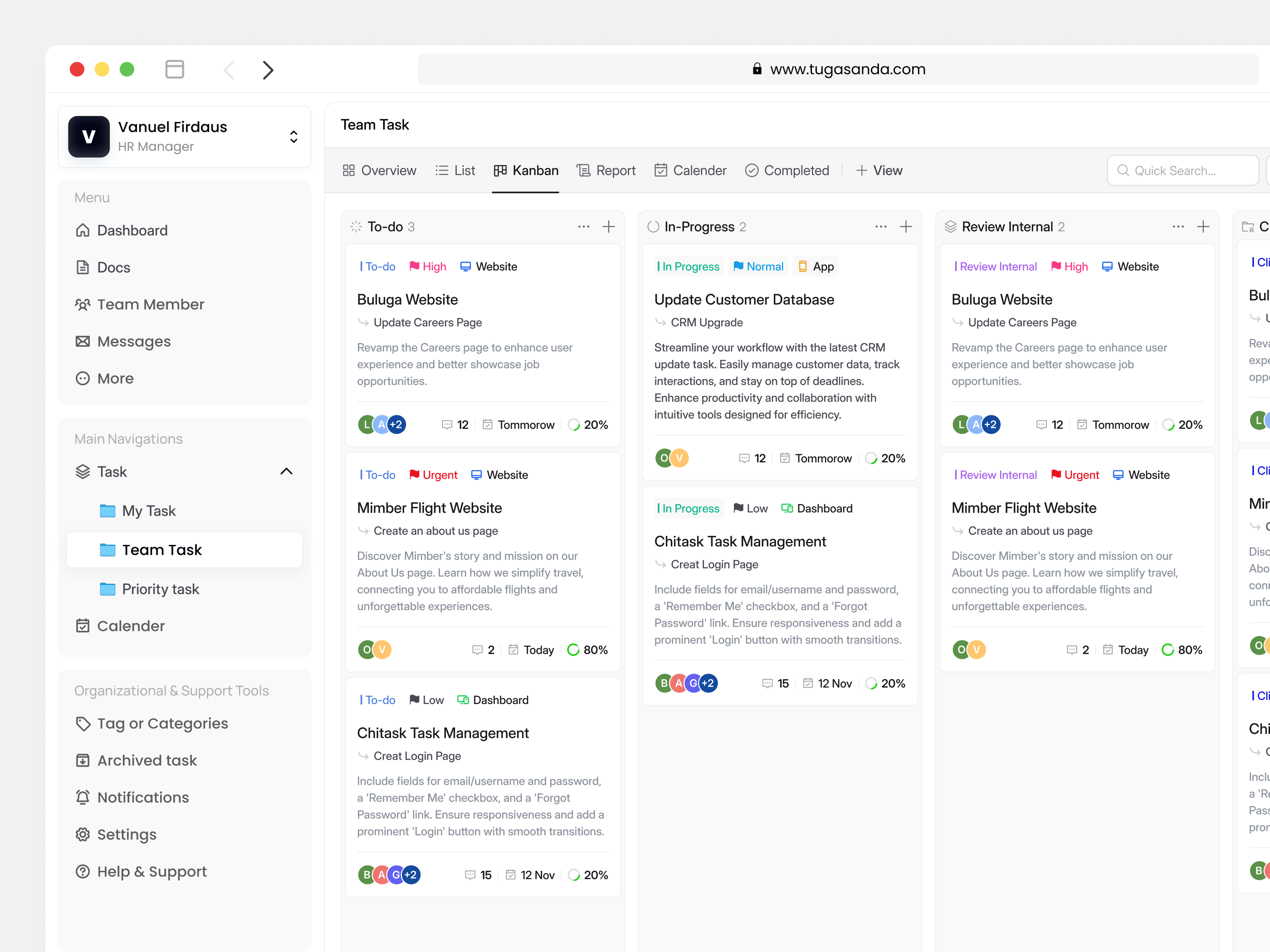Open the profile switcher next to Vanuel Firdaus
Screen dimensions: 1270x952
(293, 136)
